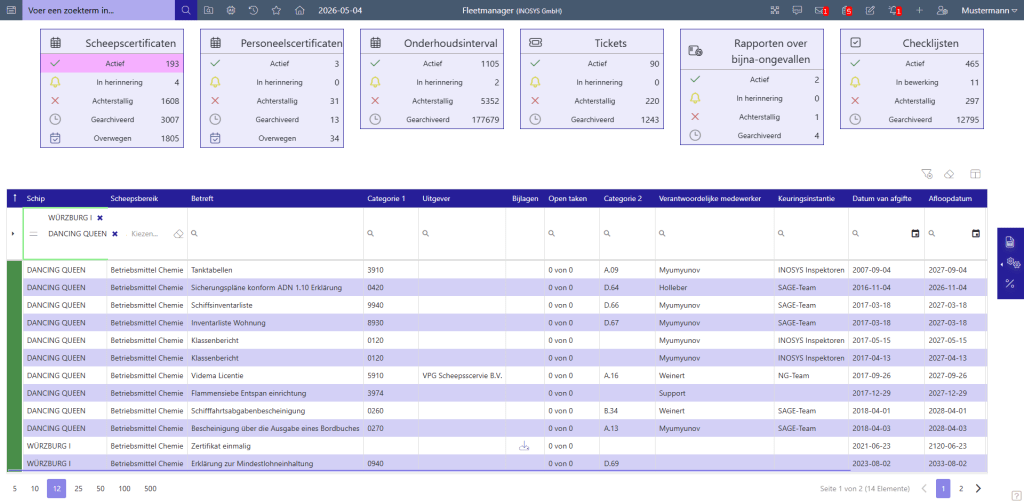The width and height of the screenshot is (1024, 504).
Task: Open notifications bell icon
Action: point(895,10)
